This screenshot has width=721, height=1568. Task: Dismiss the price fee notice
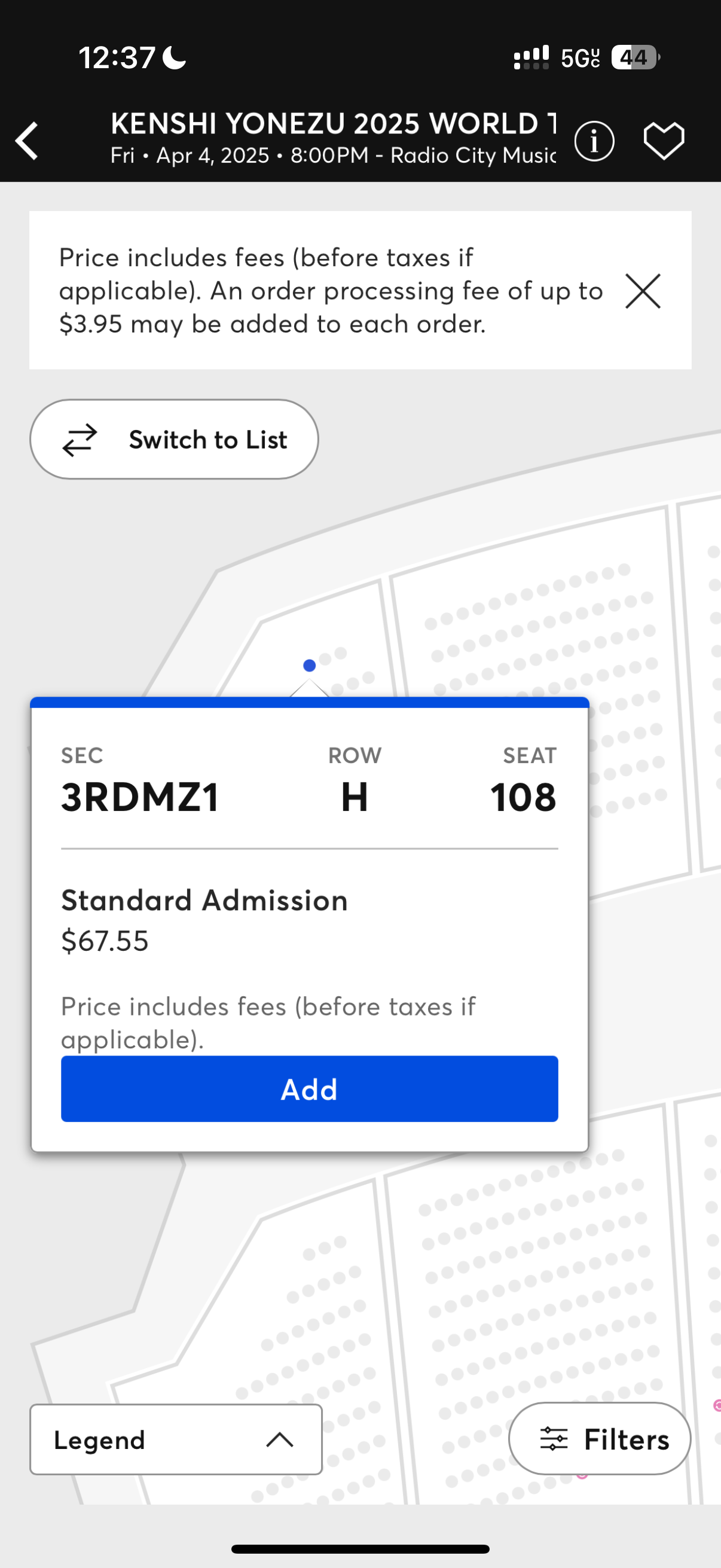click(643, 291)
